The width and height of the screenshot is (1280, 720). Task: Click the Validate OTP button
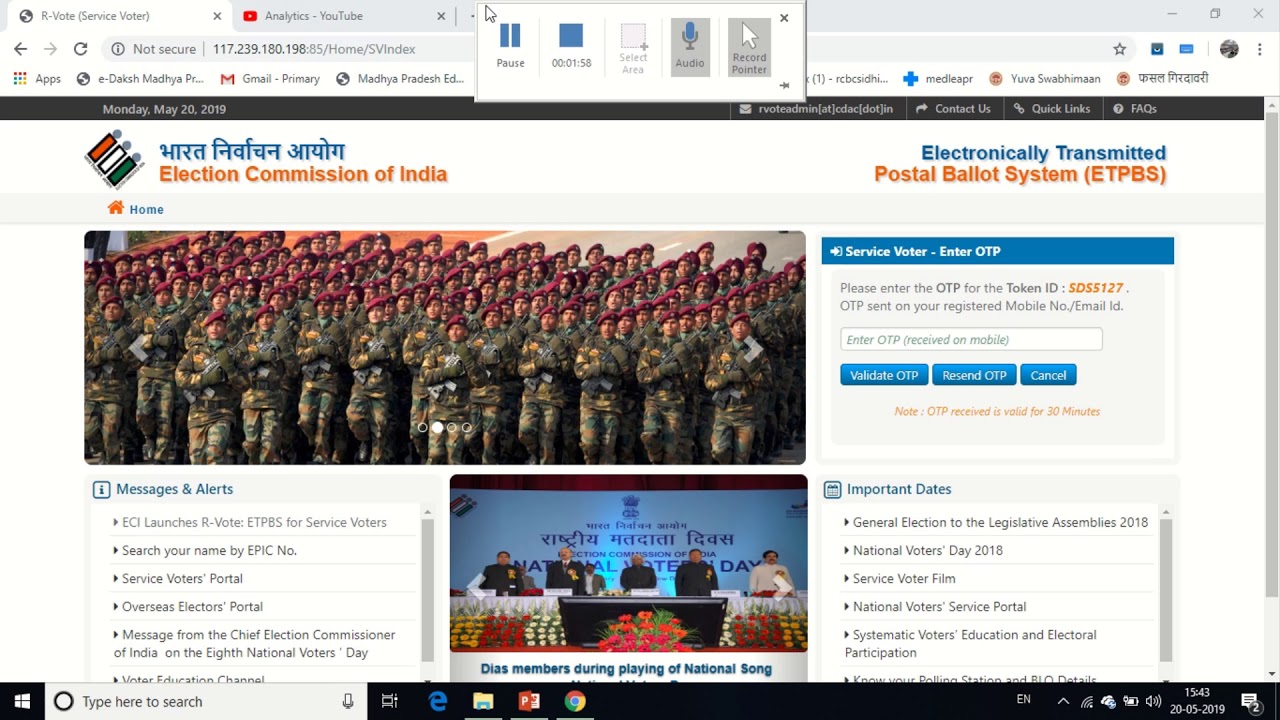[x=884, y=375]
